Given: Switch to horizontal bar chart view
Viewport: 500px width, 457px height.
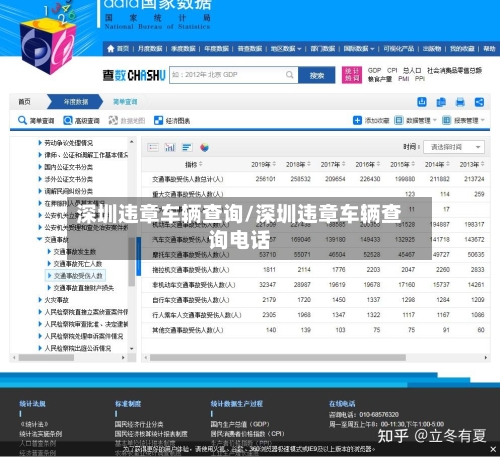Looking at the screenshot, I should (187, 147).
